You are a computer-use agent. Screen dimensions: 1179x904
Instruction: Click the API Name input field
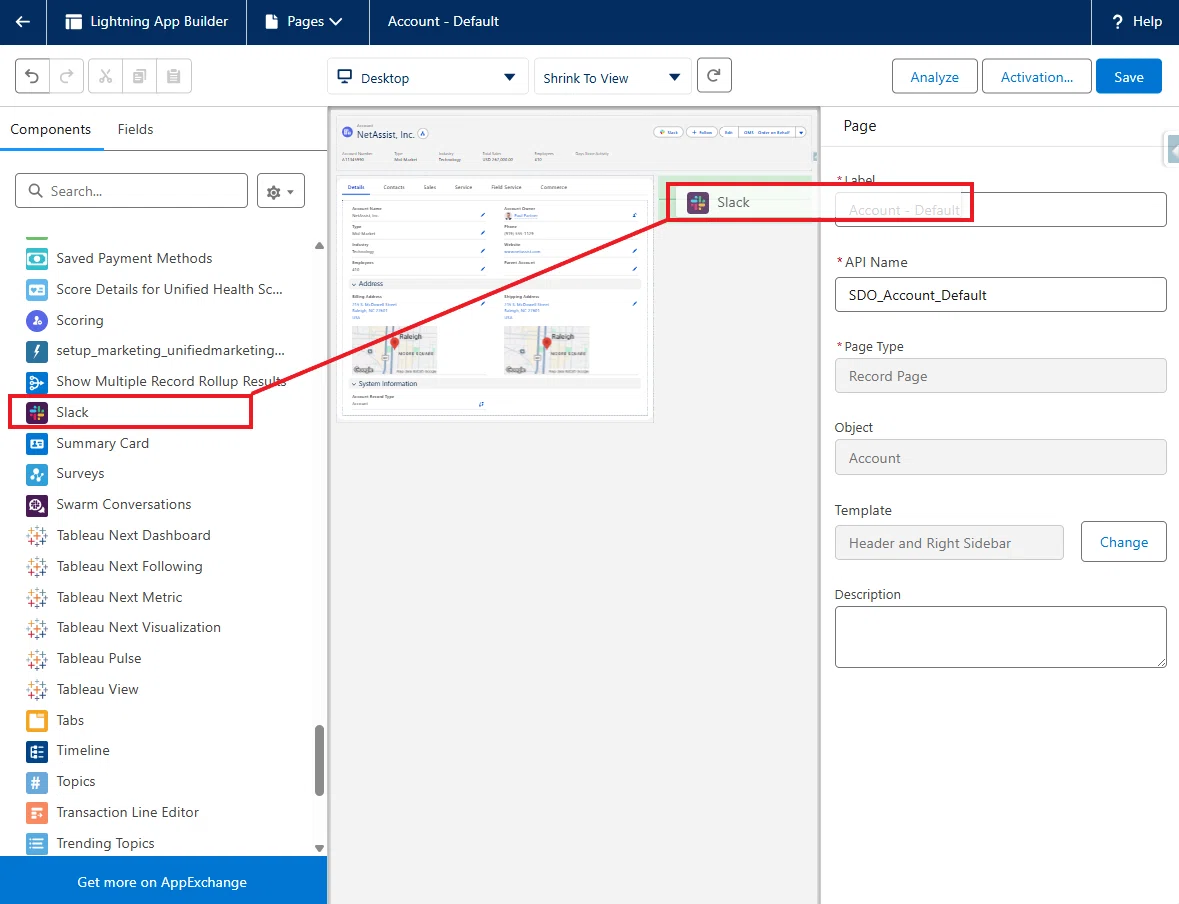click(x=1000, y=295)
